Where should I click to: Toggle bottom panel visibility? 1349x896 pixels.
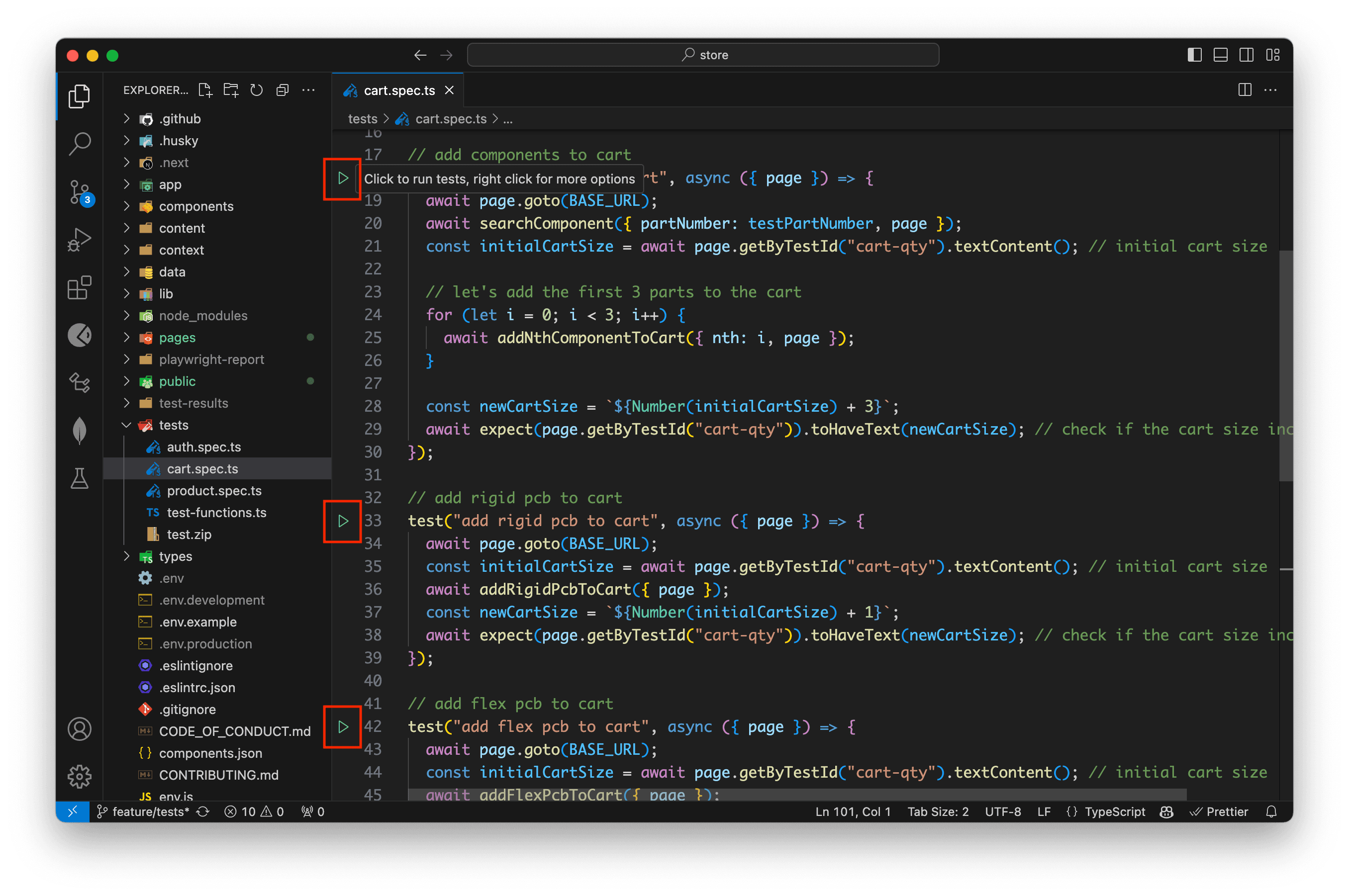(1220, 55)
